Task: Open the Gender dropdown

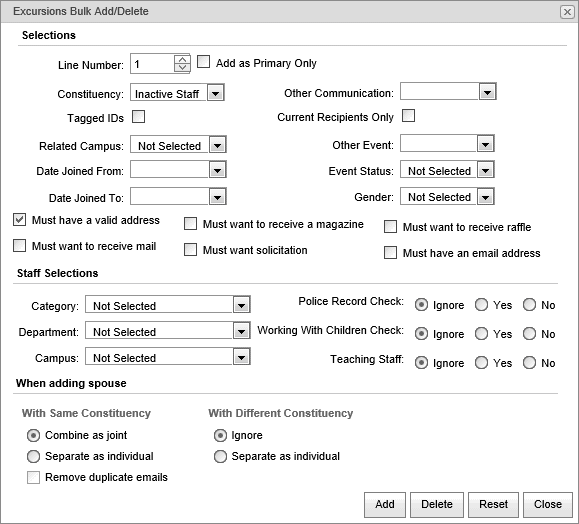Action: [x=486, y=197]
